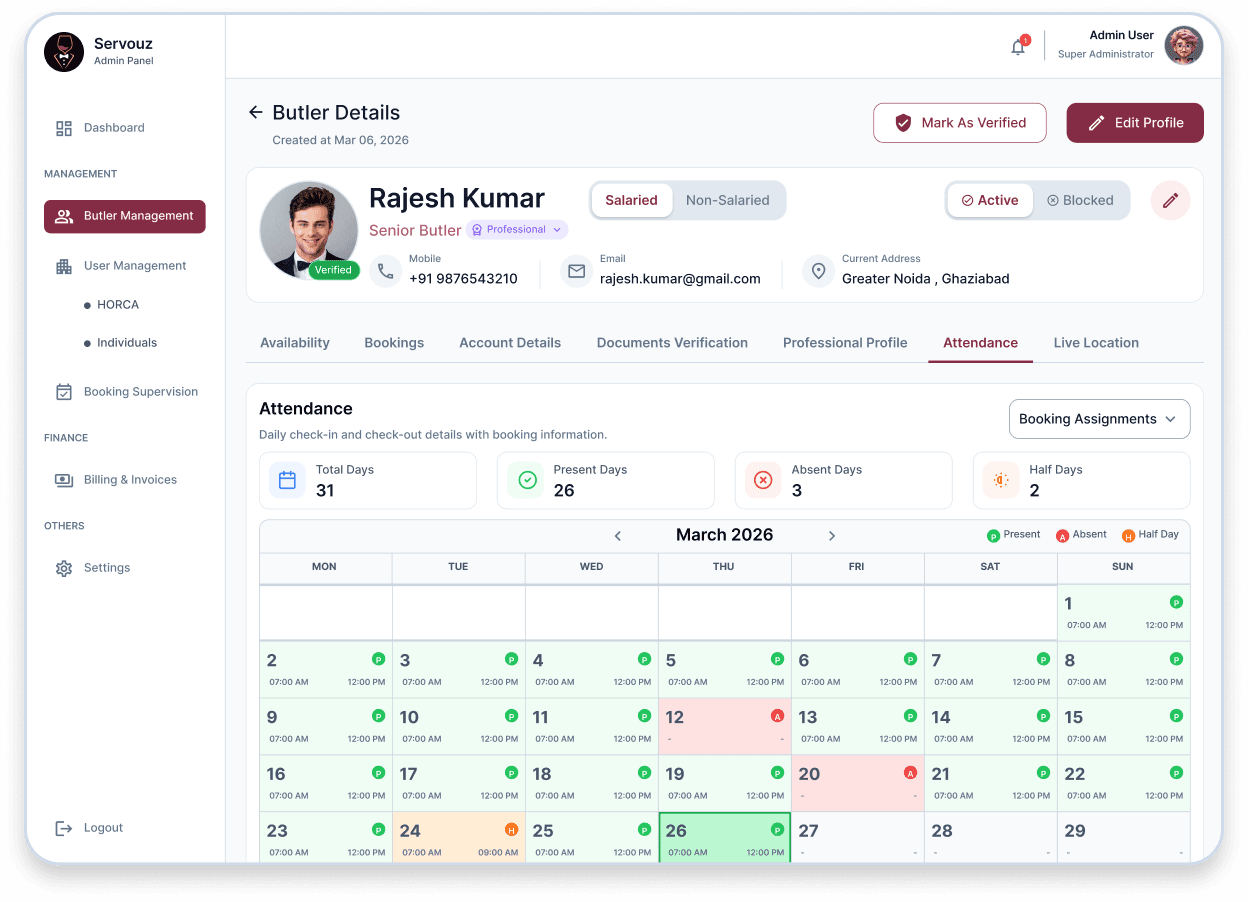Go to next month with right chevron

pos(831,536)
